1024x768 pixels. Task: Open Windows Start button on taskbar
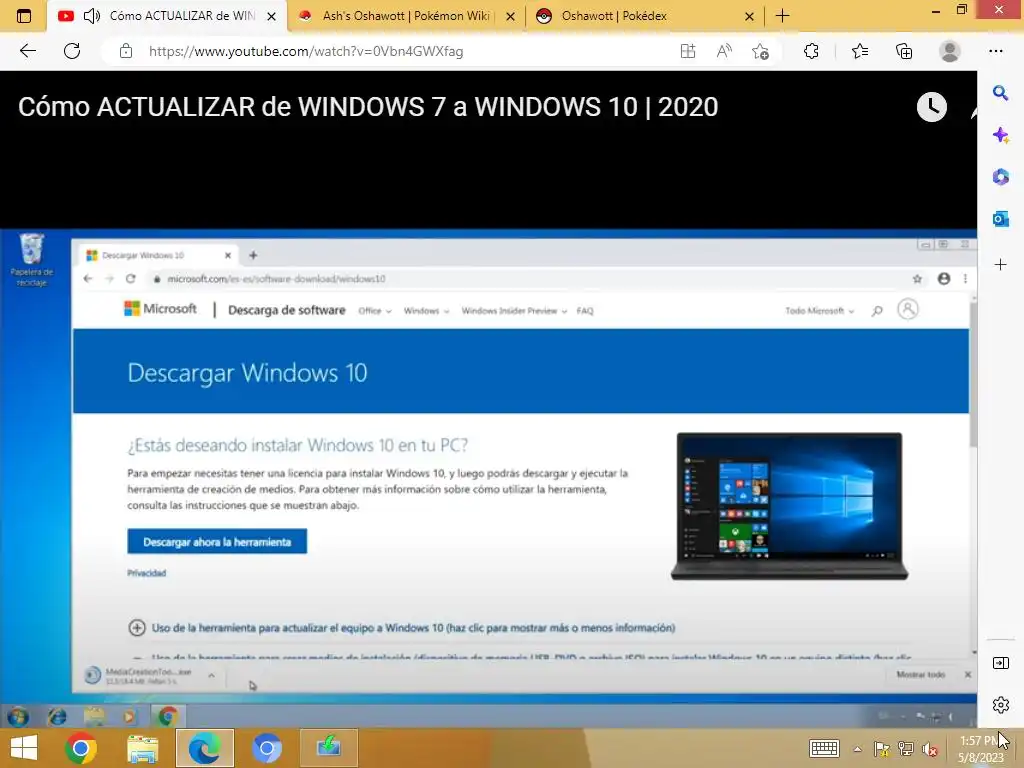coord(24,748)
